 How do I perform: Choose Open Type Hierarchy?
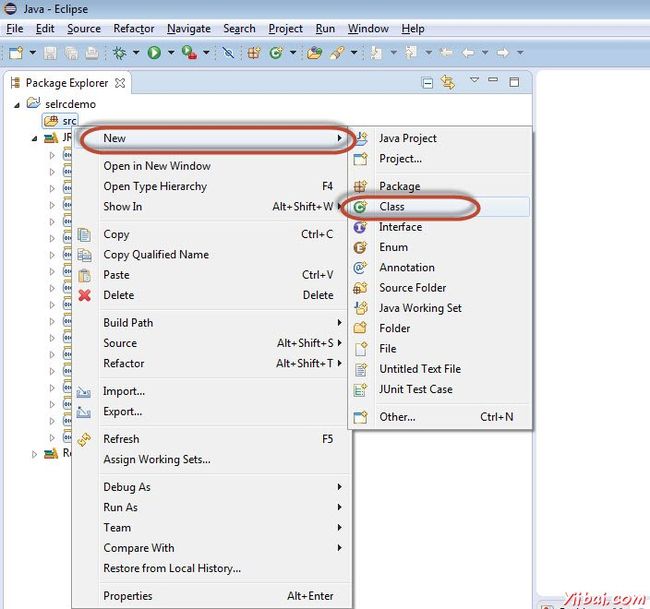(x=212, y=187)
